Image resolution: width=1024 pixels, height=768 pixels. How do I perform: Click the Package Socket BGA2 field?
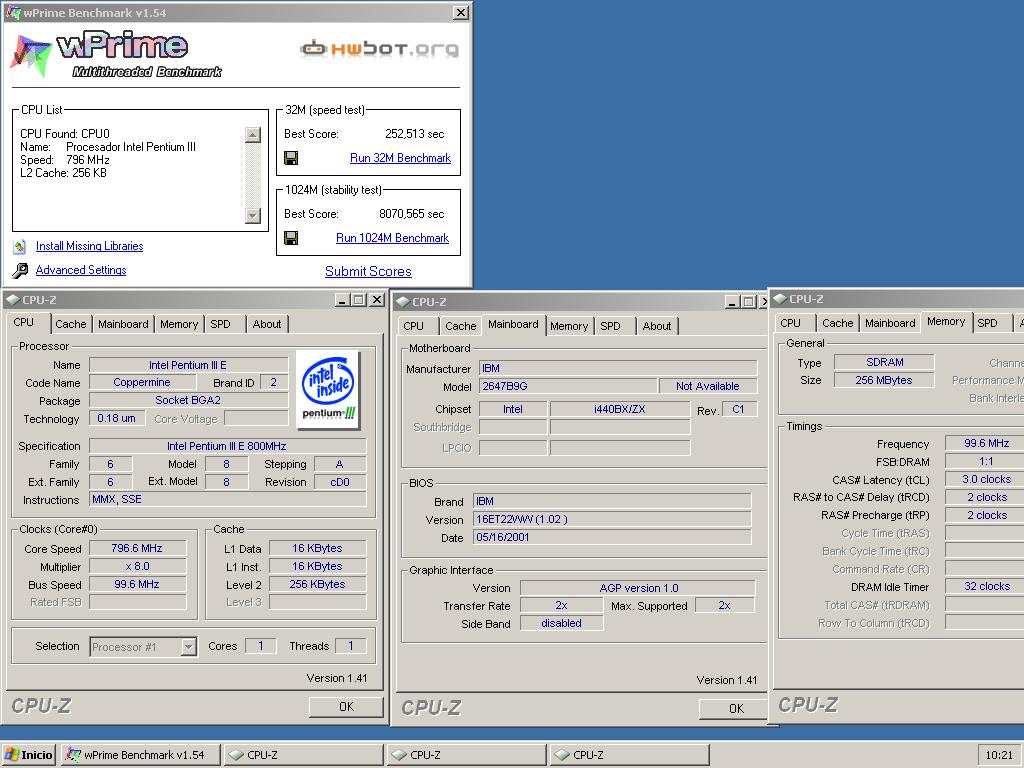188,400
